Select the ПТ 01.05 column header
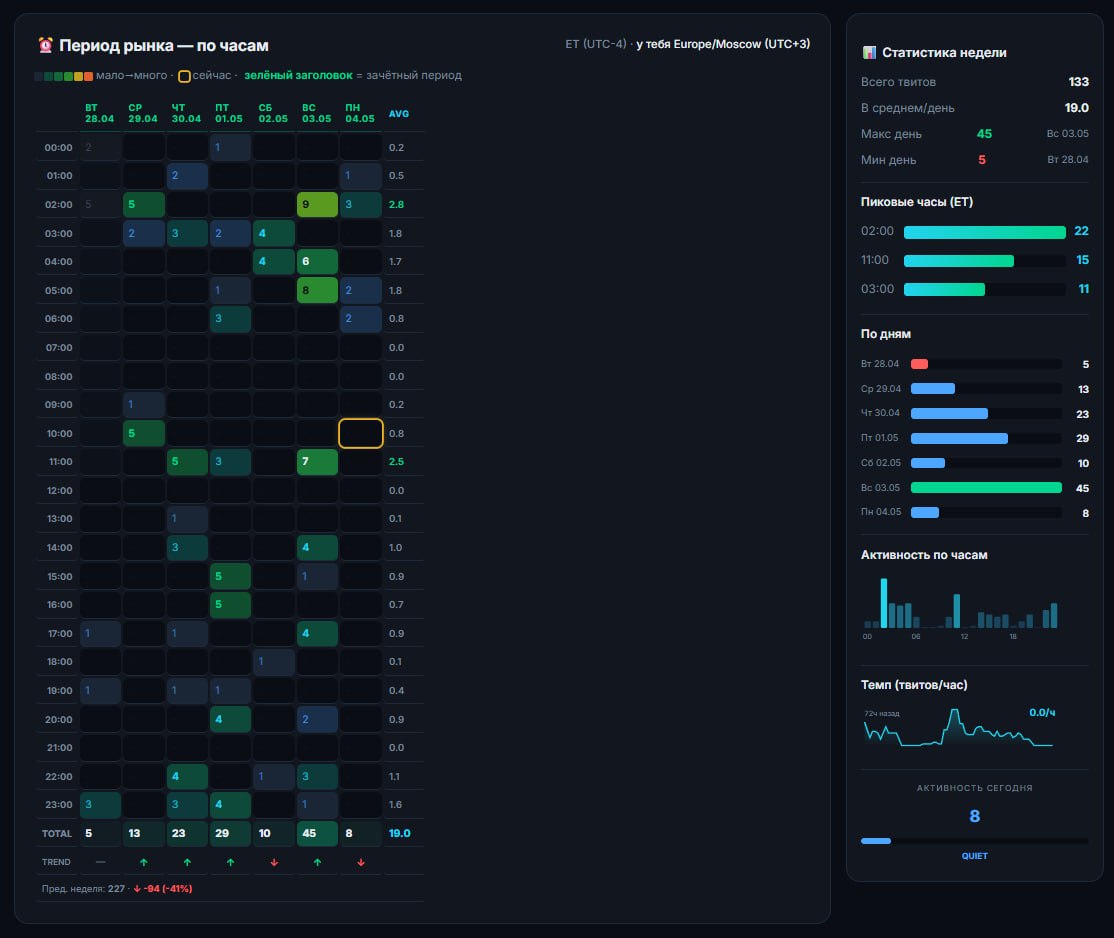The image size is (1114, 938). (229, 113)
